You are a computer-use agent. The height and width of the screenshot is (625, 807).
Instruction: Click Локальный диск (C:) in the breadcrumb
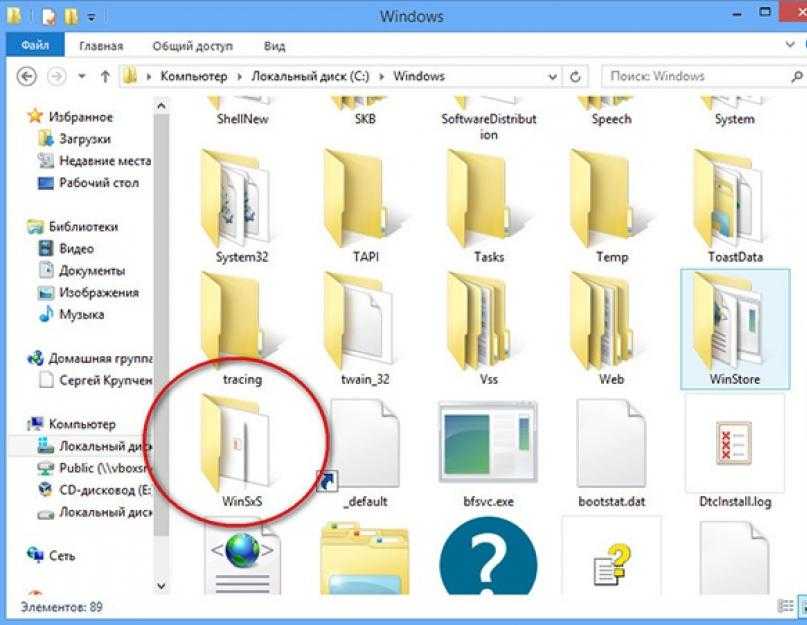(x=310, y=76)
